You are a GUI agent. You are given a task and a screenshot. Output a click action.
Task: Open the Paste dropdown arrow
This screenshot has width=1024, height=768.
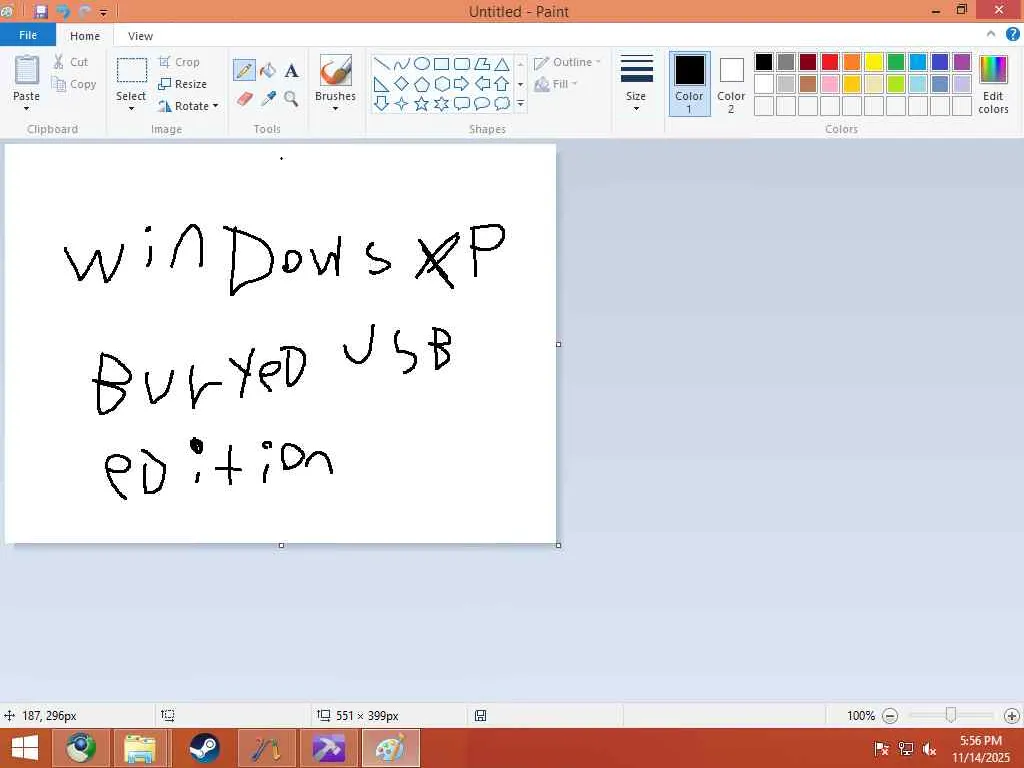26,108
